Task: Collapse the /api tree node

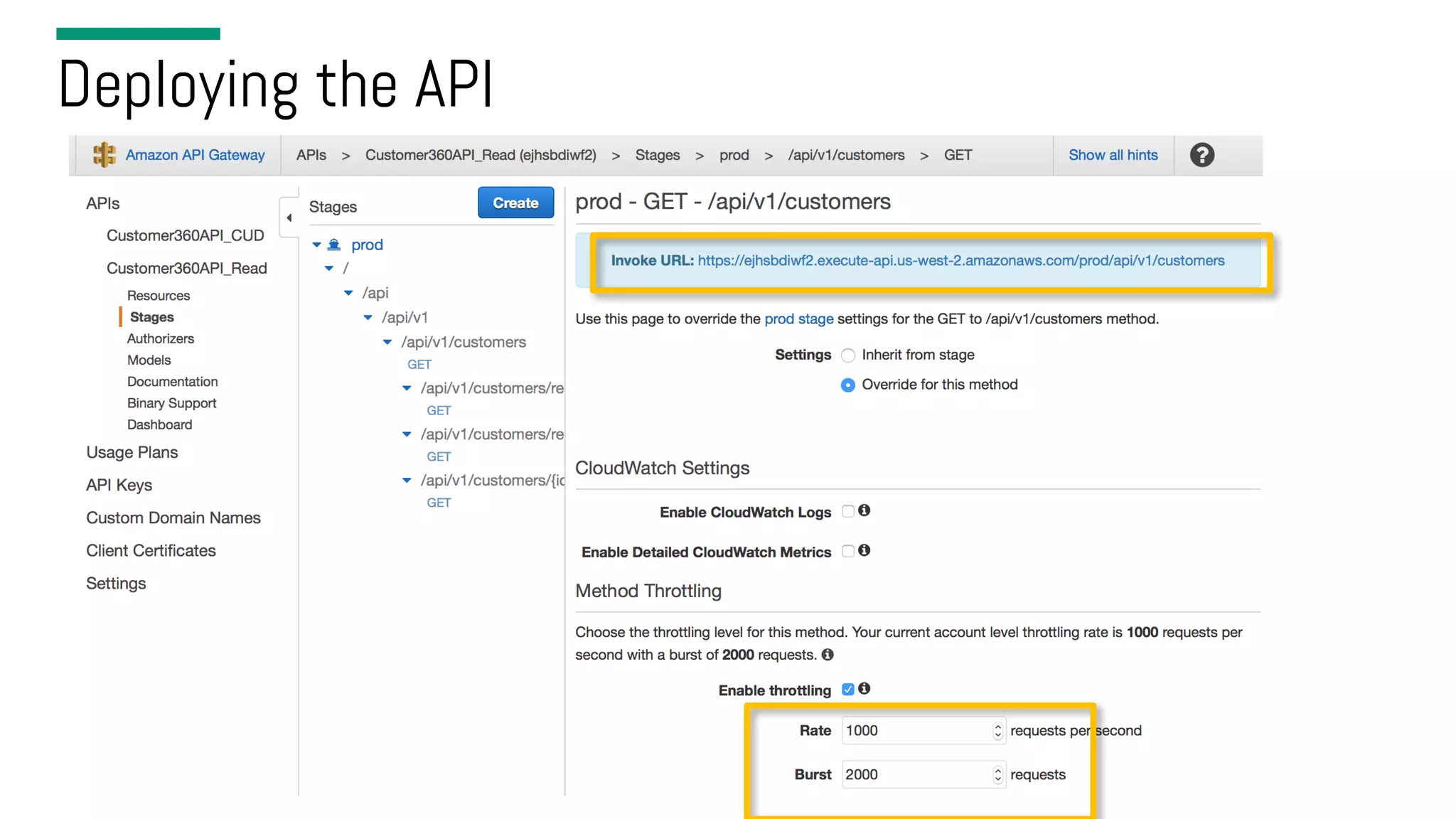Action: pyautogui.click(x=348, y=293)
